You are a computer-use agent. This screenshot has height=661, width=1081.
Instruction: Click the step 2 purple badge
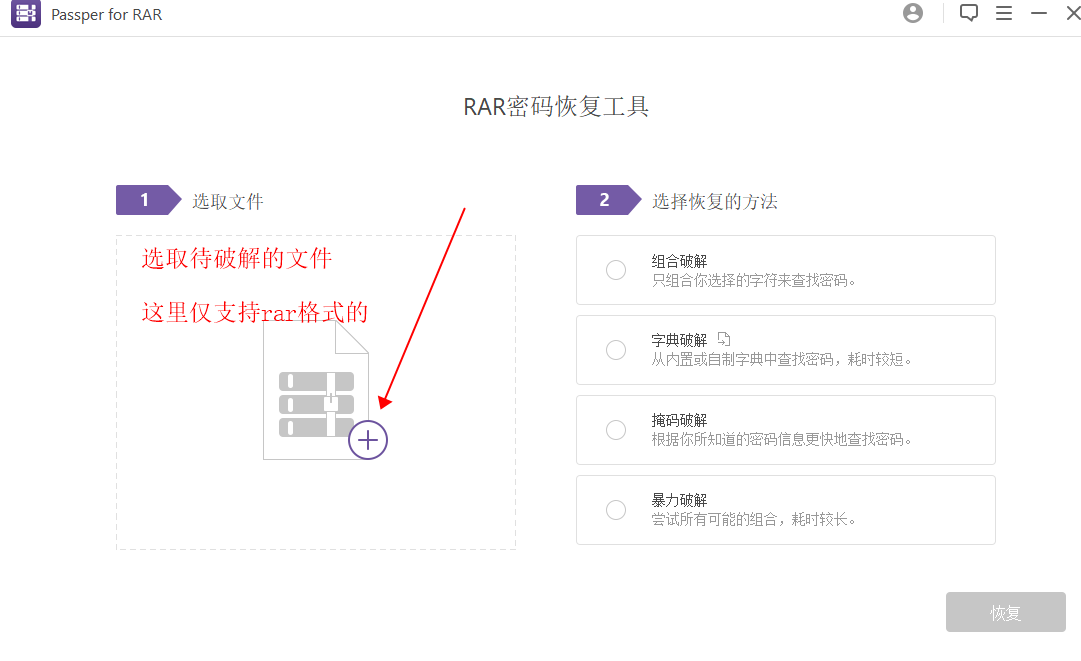tap(606, 200)
